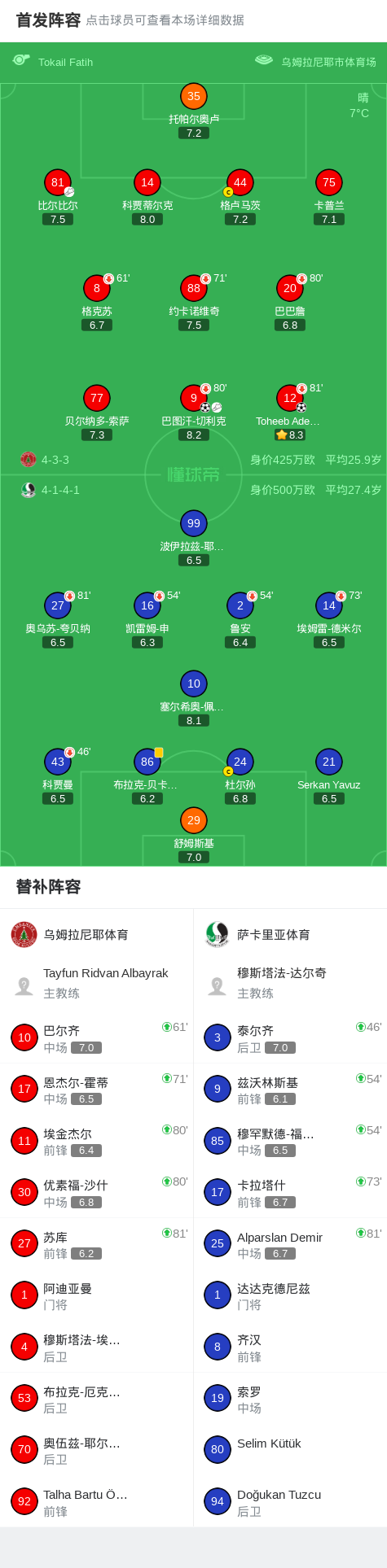This screenshot has height=1568, width=387.
Task: Open substitute 3 泰尔齐 row
Action: click(x=290, y=1037)
